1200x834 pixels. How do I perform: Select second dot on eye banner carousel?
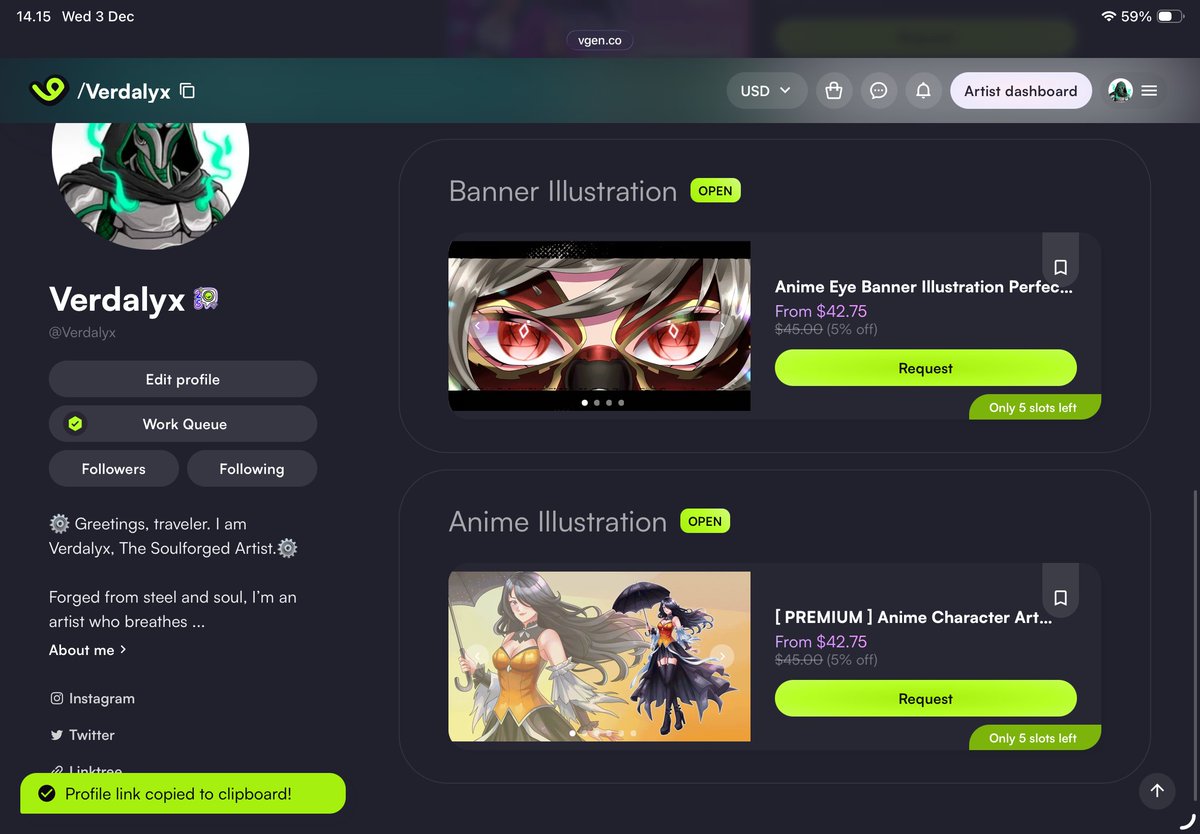point(597,403)
